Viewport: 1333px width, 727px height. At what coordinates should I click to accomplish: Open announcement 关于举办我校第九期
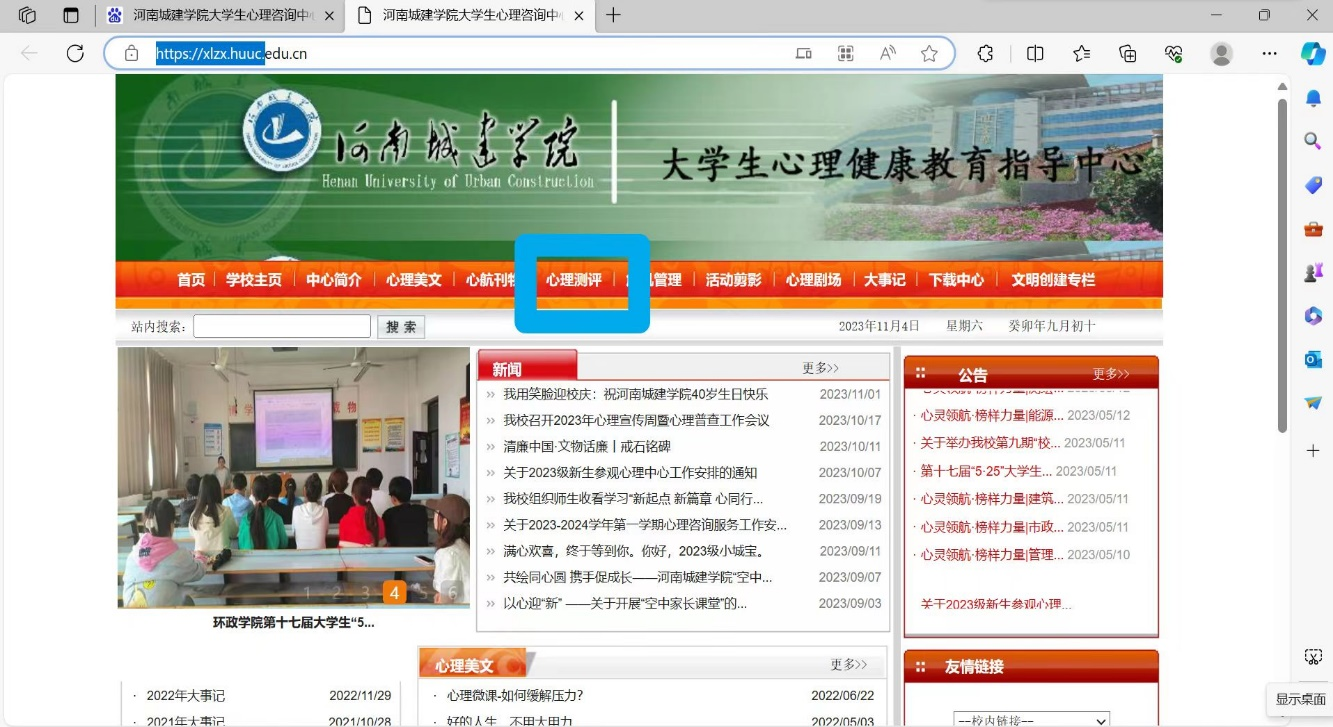tap(990, 443)
